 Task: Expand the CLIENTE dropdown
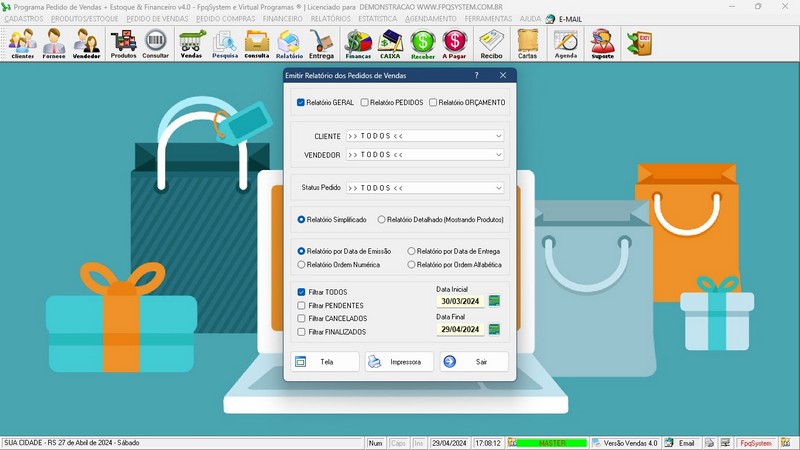click(498, 136)
